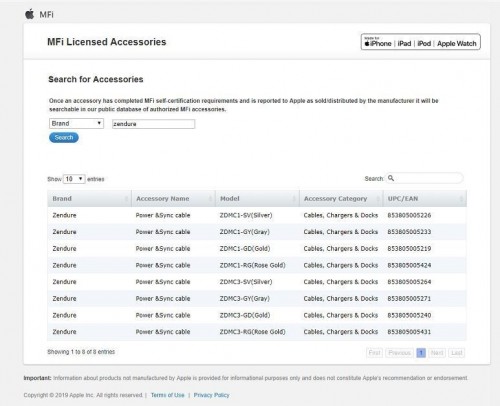Click UPC 853805005240
The width and height of the screenshot is (500, 406).
[409, 315]
